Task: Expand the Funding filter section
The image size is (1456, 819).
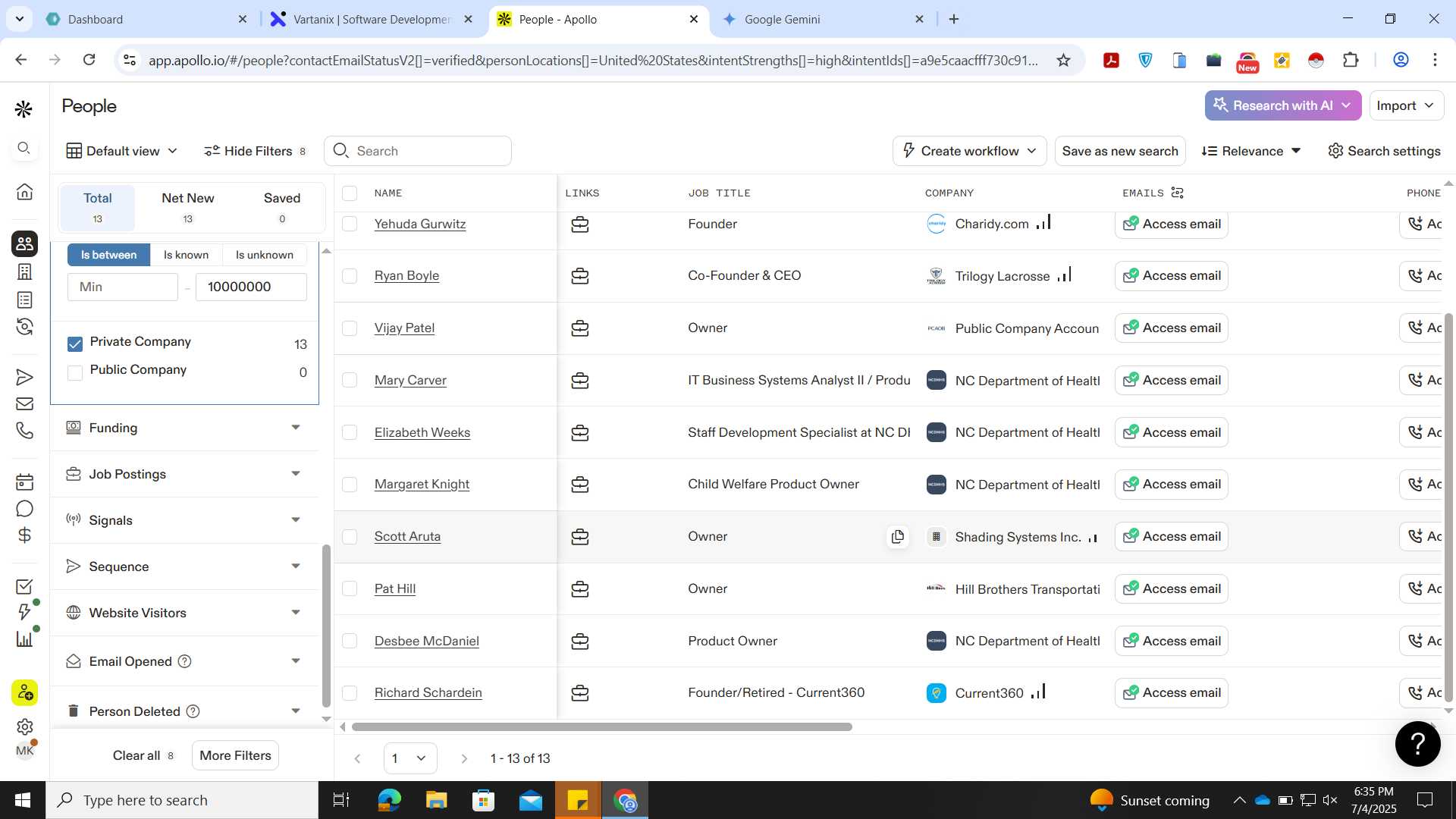Action: (184, 428)
